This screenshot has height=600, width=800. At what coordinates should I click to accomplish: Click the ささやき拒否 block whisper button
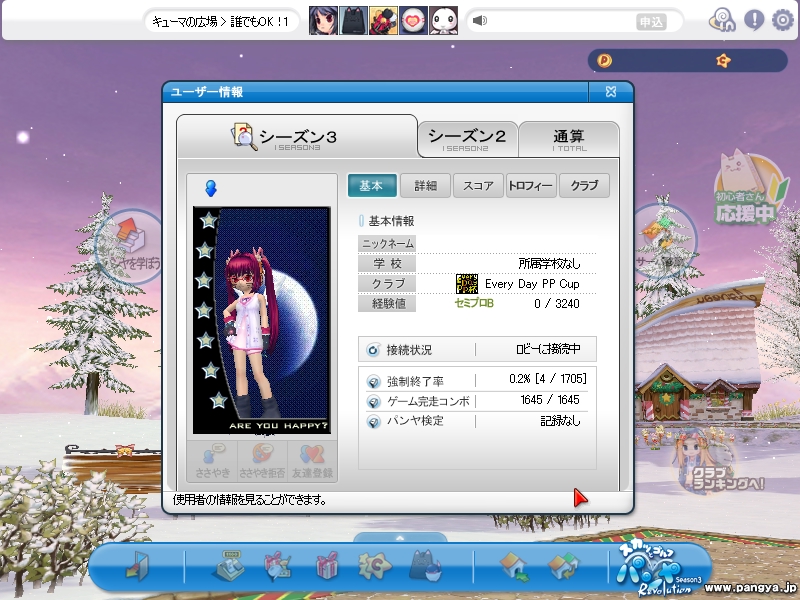[x=262, y=461]
